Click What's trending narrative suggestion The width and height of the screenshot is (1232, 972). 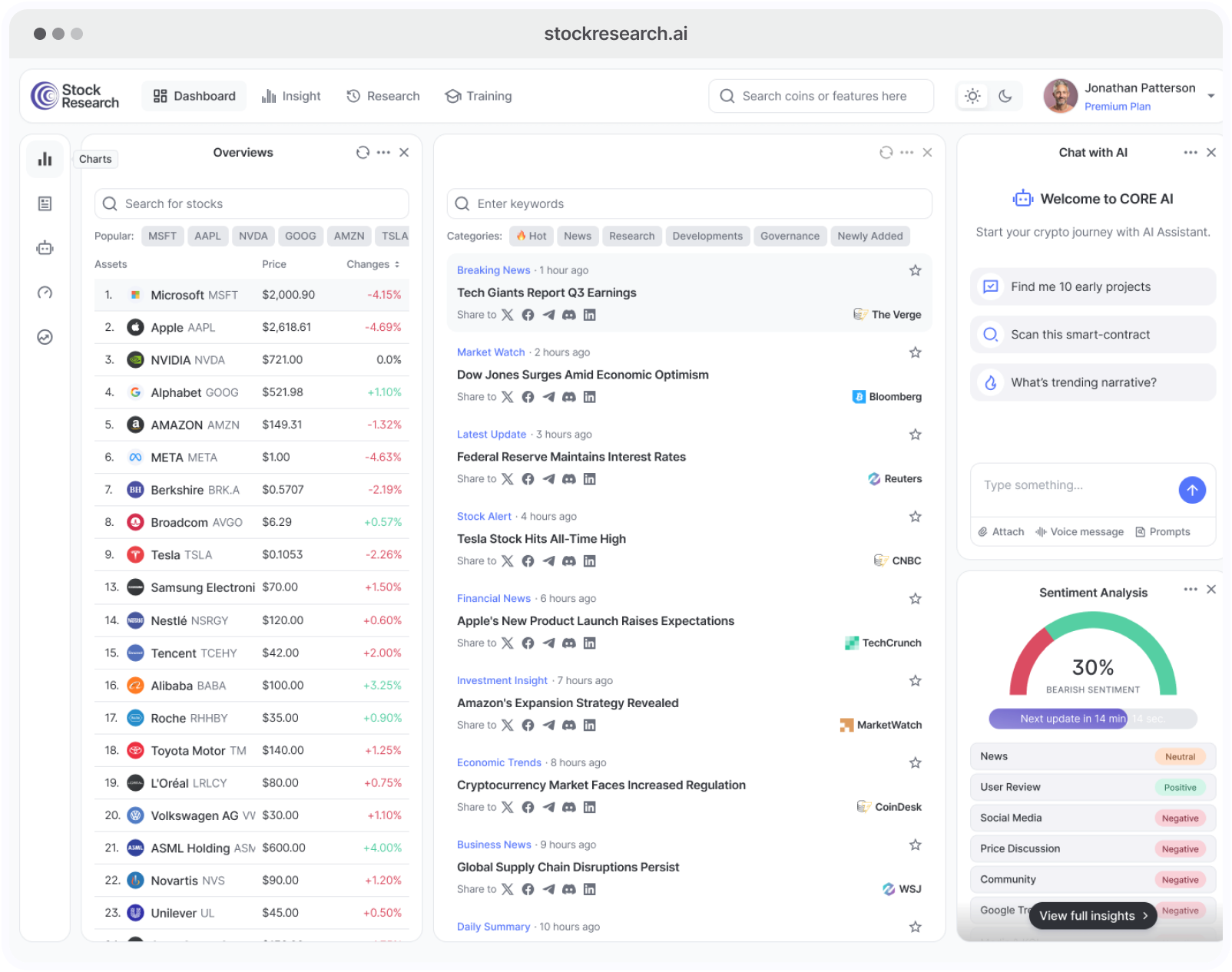pyautogui.click(x=1093, y=382)
